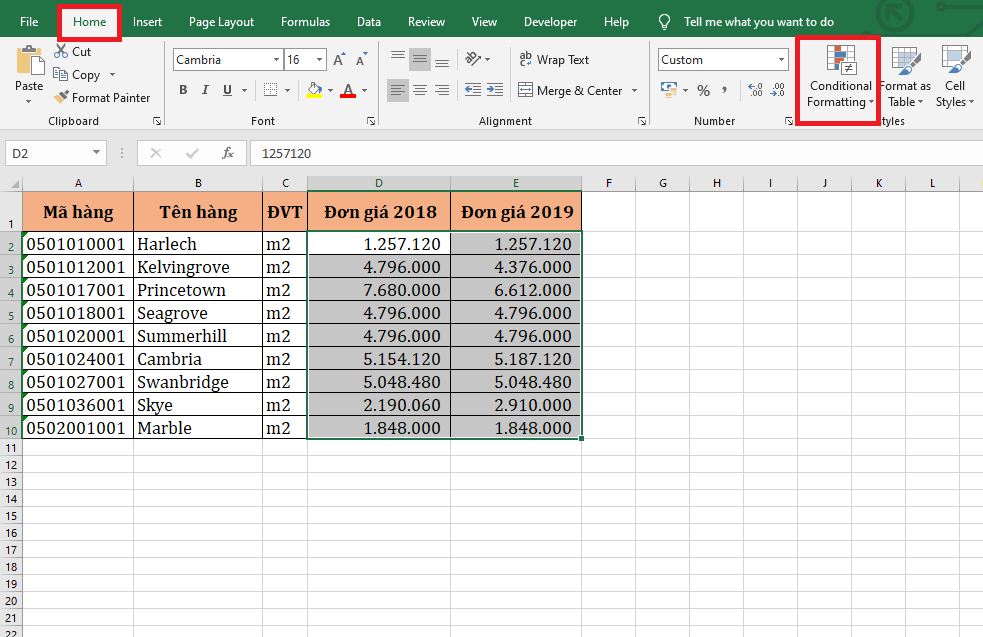Open the Page Layout tab
983x637 pixels.
pyautogui.click(x=221, y=22)
